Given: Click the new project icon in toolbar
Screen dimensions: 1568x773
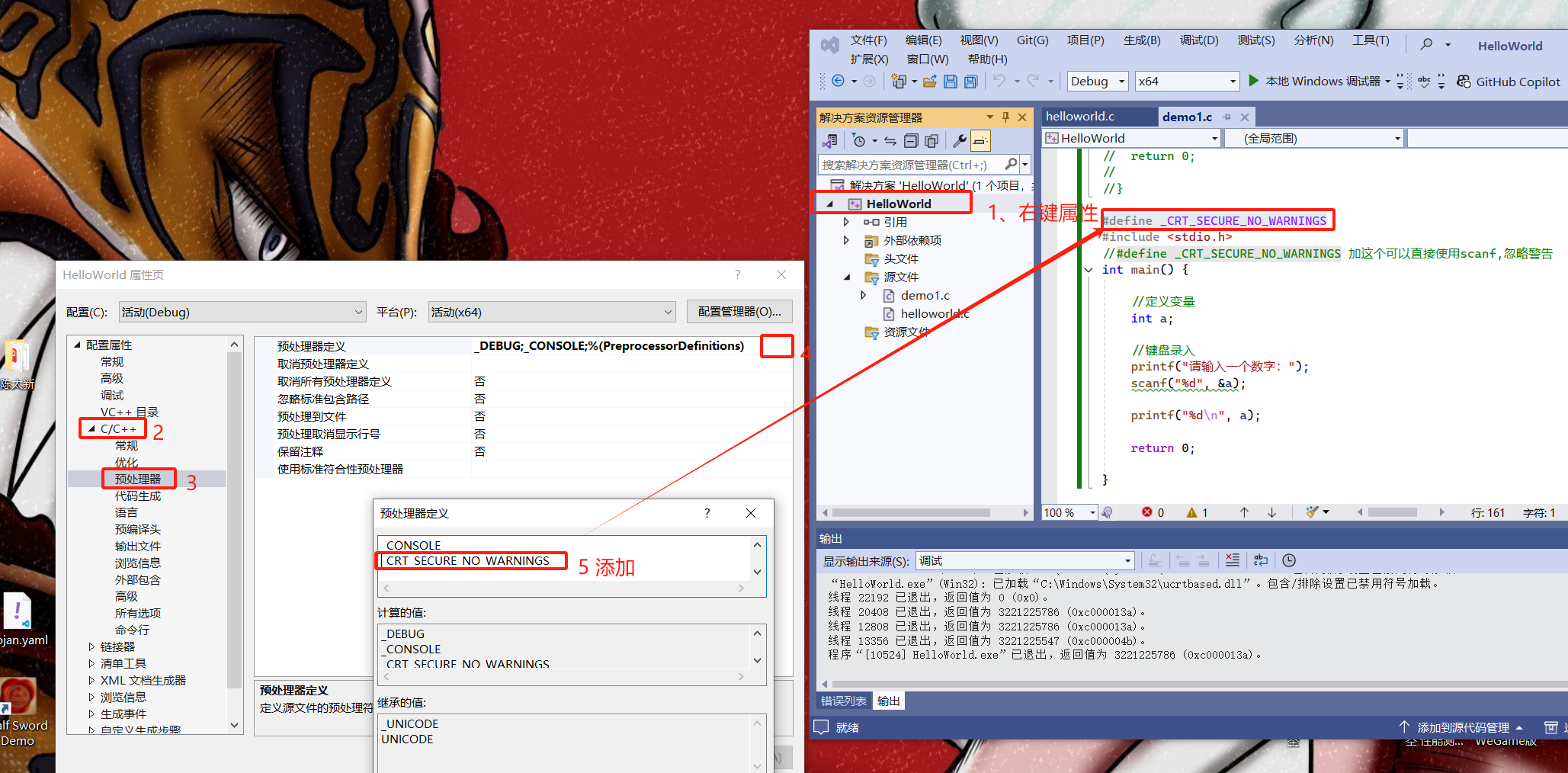Looking at the screenshot, I should tap(899, 82).
